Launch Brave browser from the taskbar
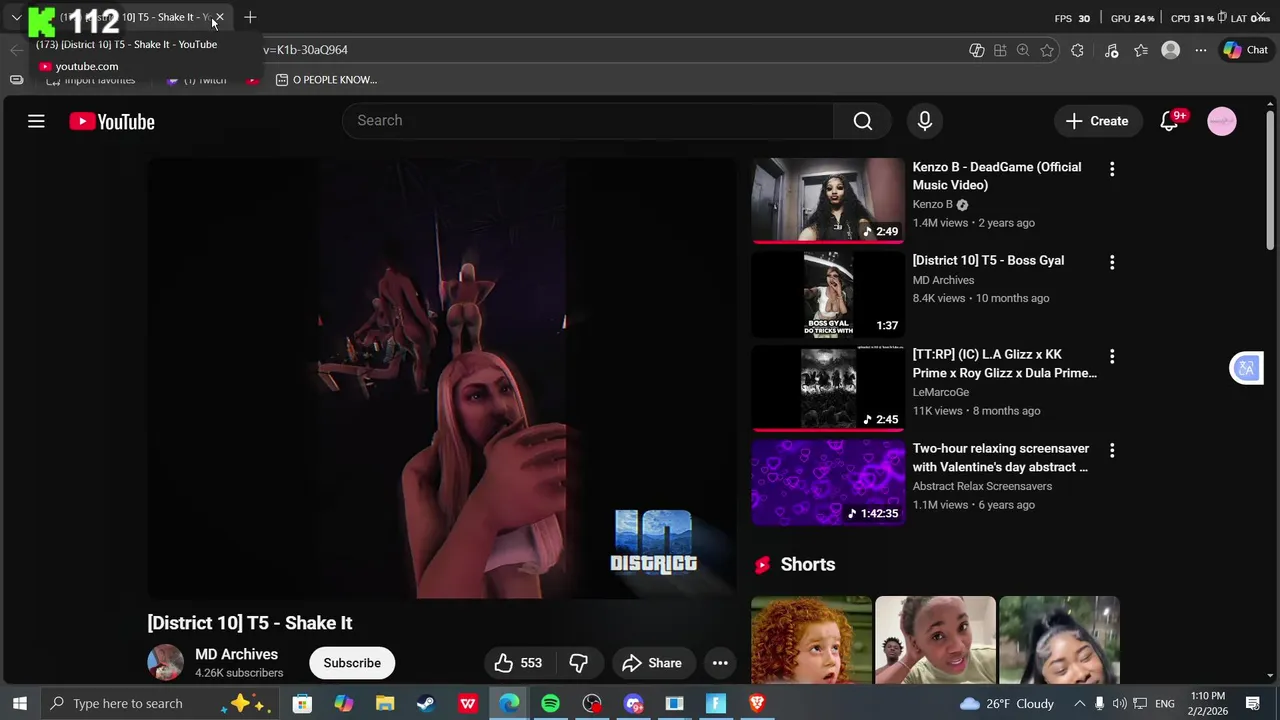The height and width of the screenshot is (720, 1280). pyautogui.click(x=757, y=704)
